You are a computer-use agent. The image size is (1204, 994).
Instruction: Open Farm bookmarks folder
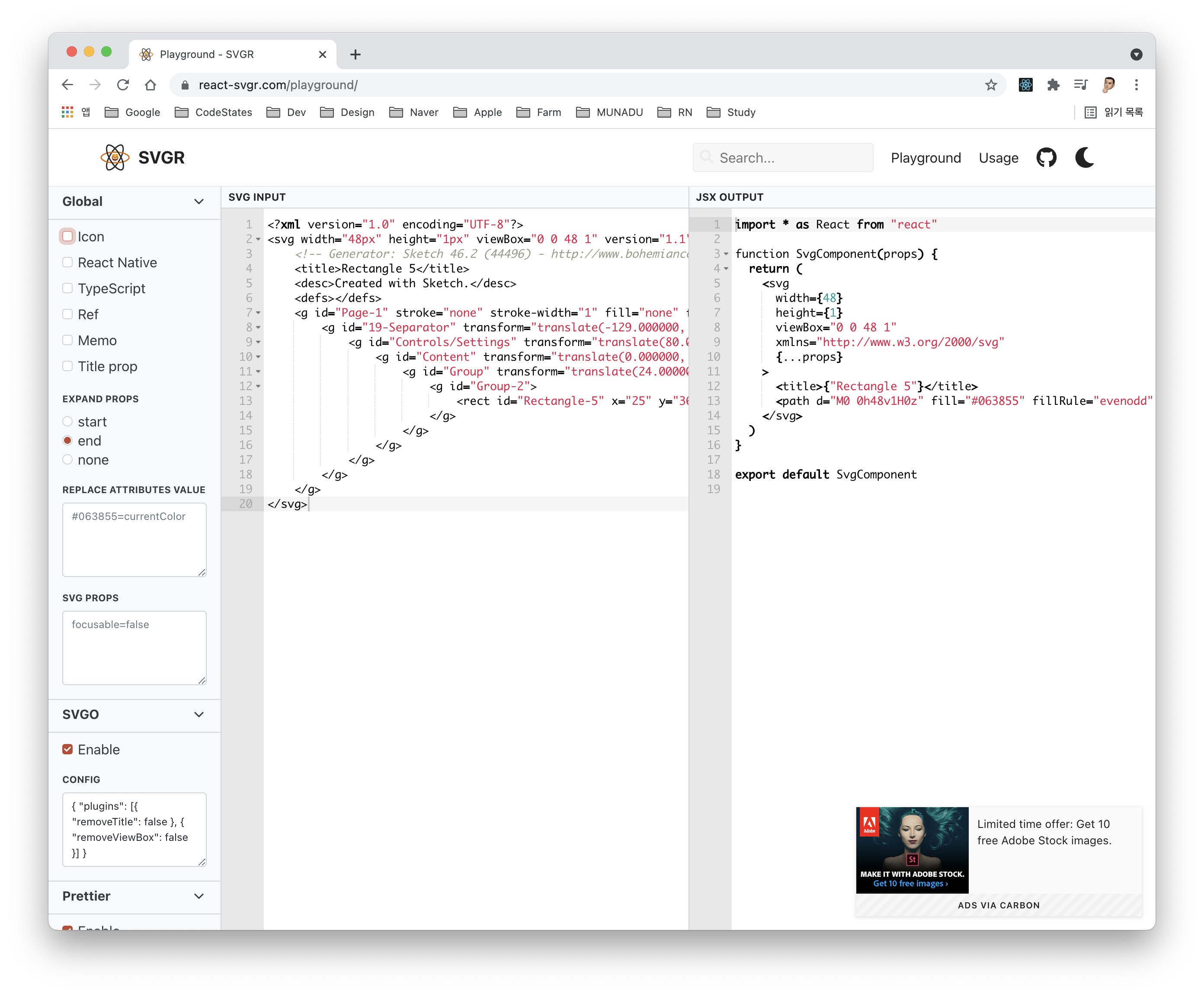[x=539, y=112]
